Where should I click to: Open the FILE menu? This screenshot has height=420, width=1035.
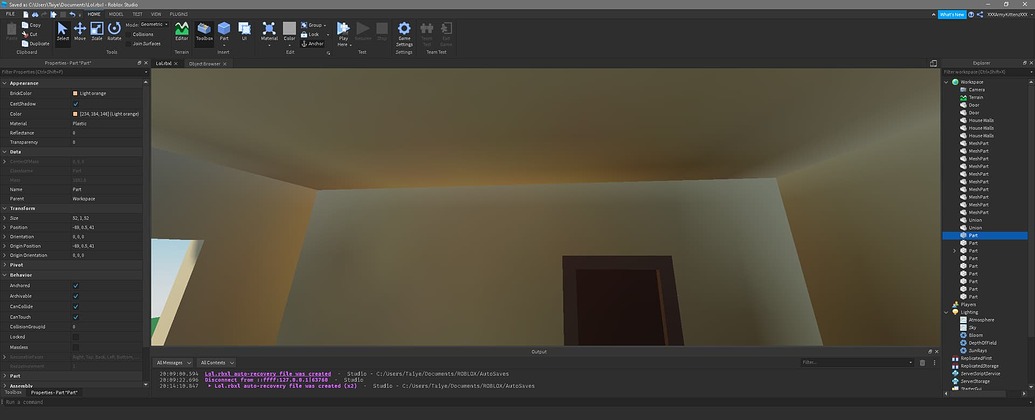click(x=11, y=14)
